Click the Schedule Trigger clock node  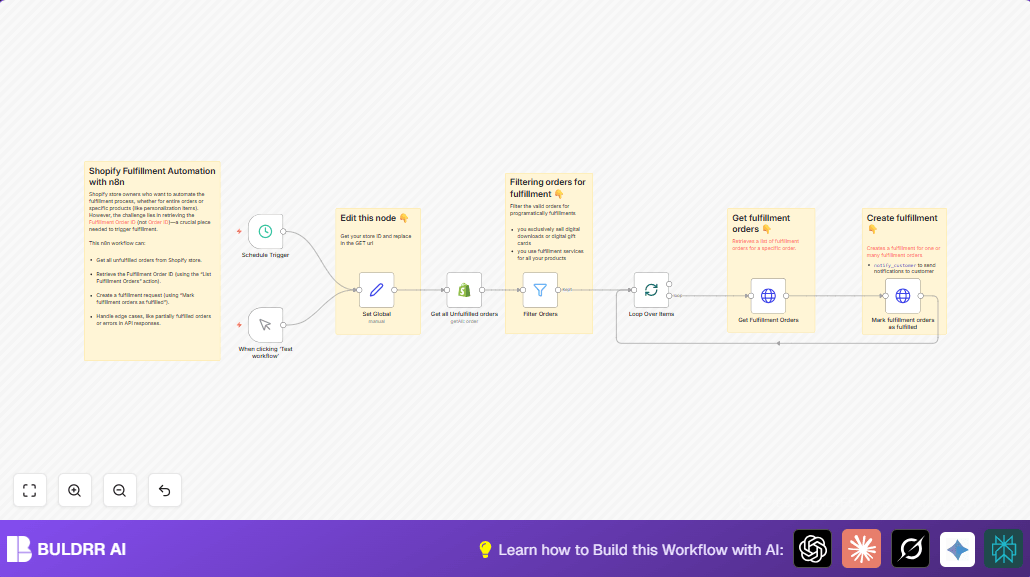tap(265, 231)
